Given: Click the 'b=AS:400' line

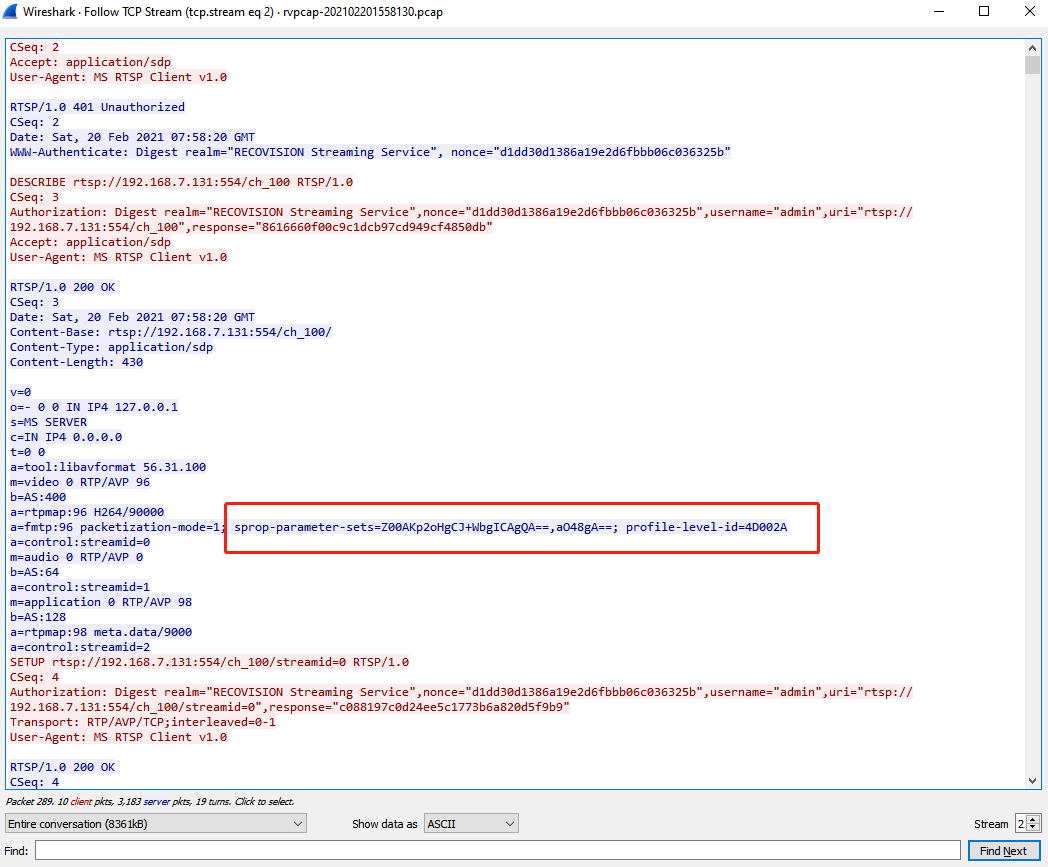Looking at the screenshot, I should [37, 497].
